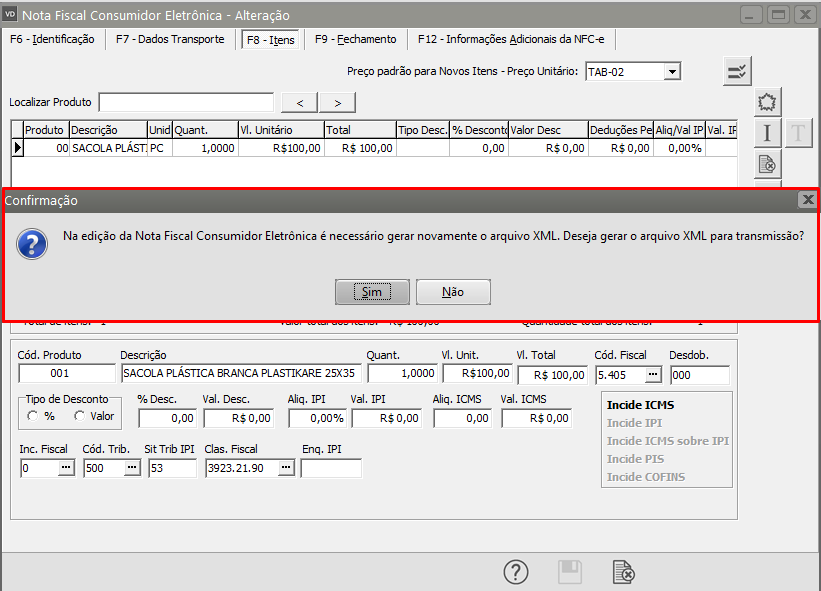Switch to the F6 - Identificação tab

click(x=52, y=39)
